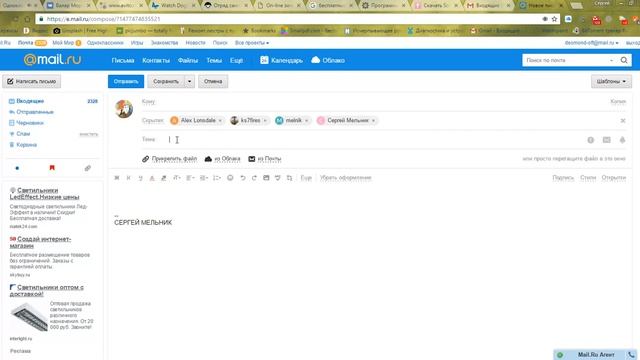Filter by flagged red flag icon

tap(52, 168)
